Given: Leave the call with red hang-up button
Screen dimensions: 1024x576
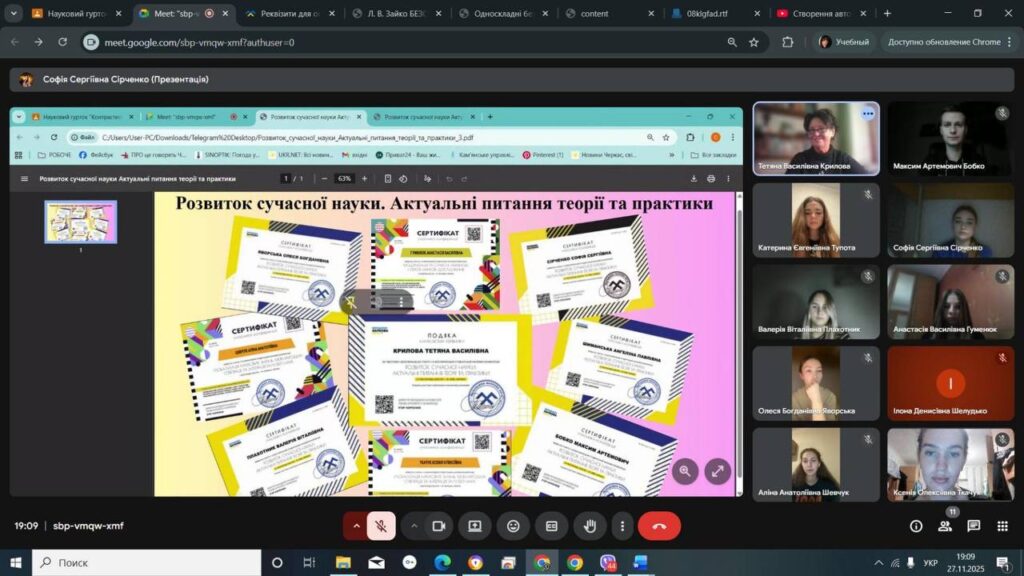Looking at the screenshot, I should (659, 526).
